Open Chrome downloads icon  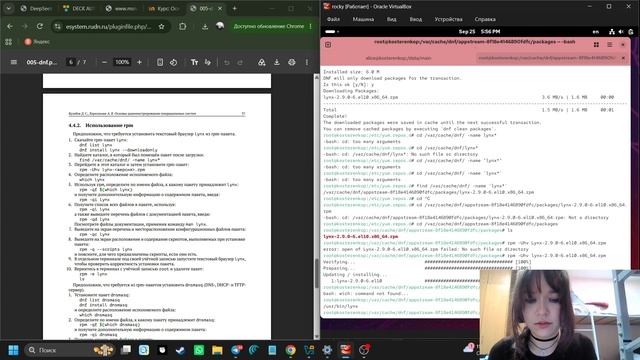205,26
